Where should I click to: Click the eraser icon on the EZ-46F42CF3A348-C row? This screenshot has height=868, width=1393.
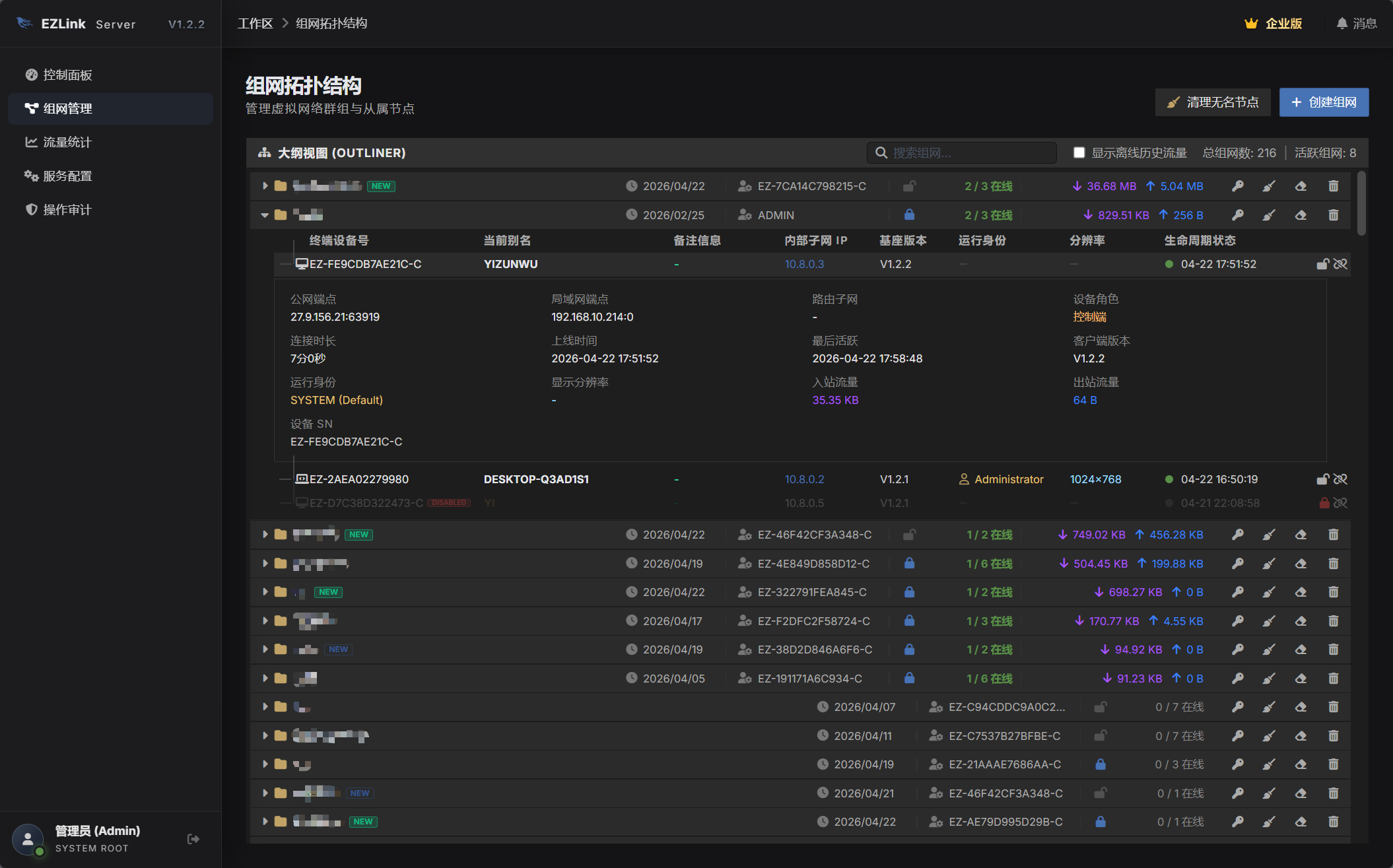click(1301, 535)
